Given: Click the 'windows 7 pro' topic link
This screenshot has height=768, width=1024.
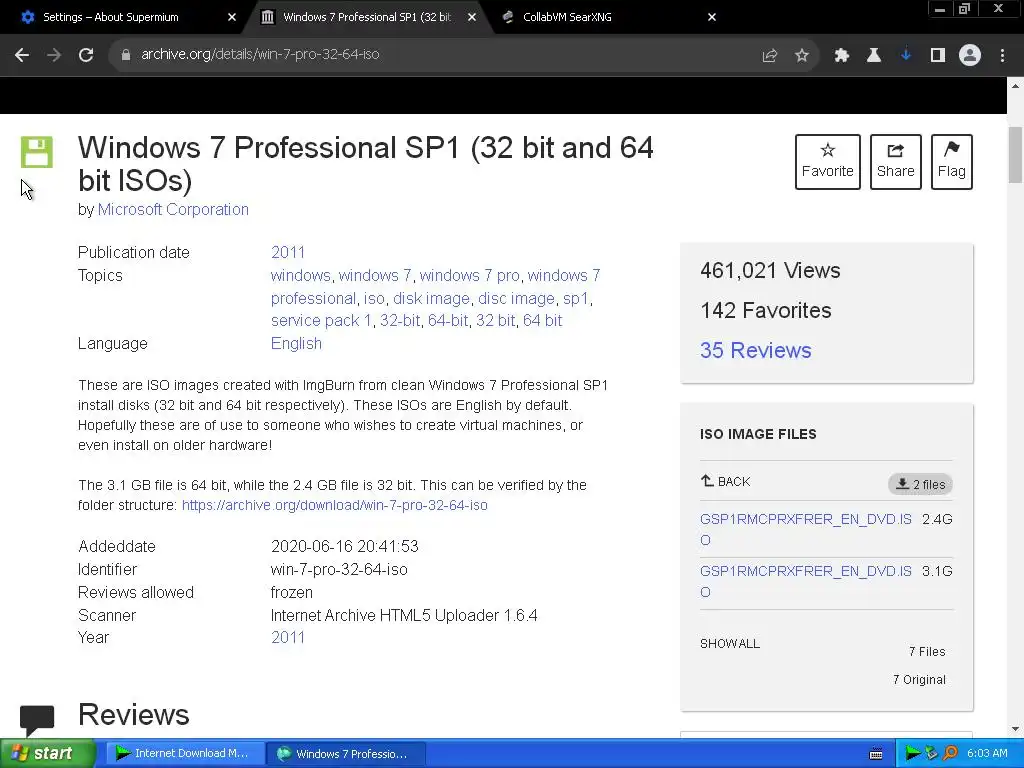Looking at the screenshot, I should click(x=470, y=276).
